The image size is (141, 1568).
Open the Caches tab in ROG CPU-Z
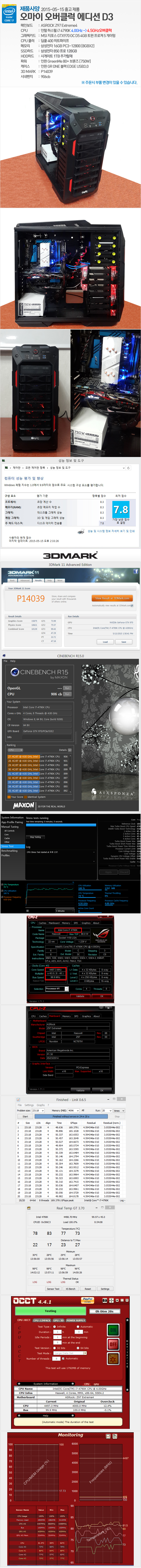click(43, 923)
